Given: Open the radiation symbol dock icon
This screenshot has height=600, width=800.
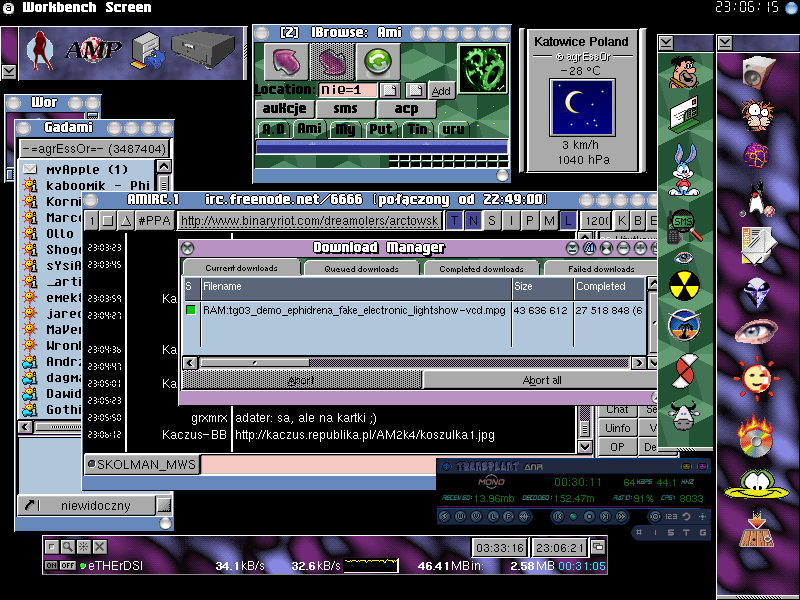Looking at the screenshot, I should [684, 285].
